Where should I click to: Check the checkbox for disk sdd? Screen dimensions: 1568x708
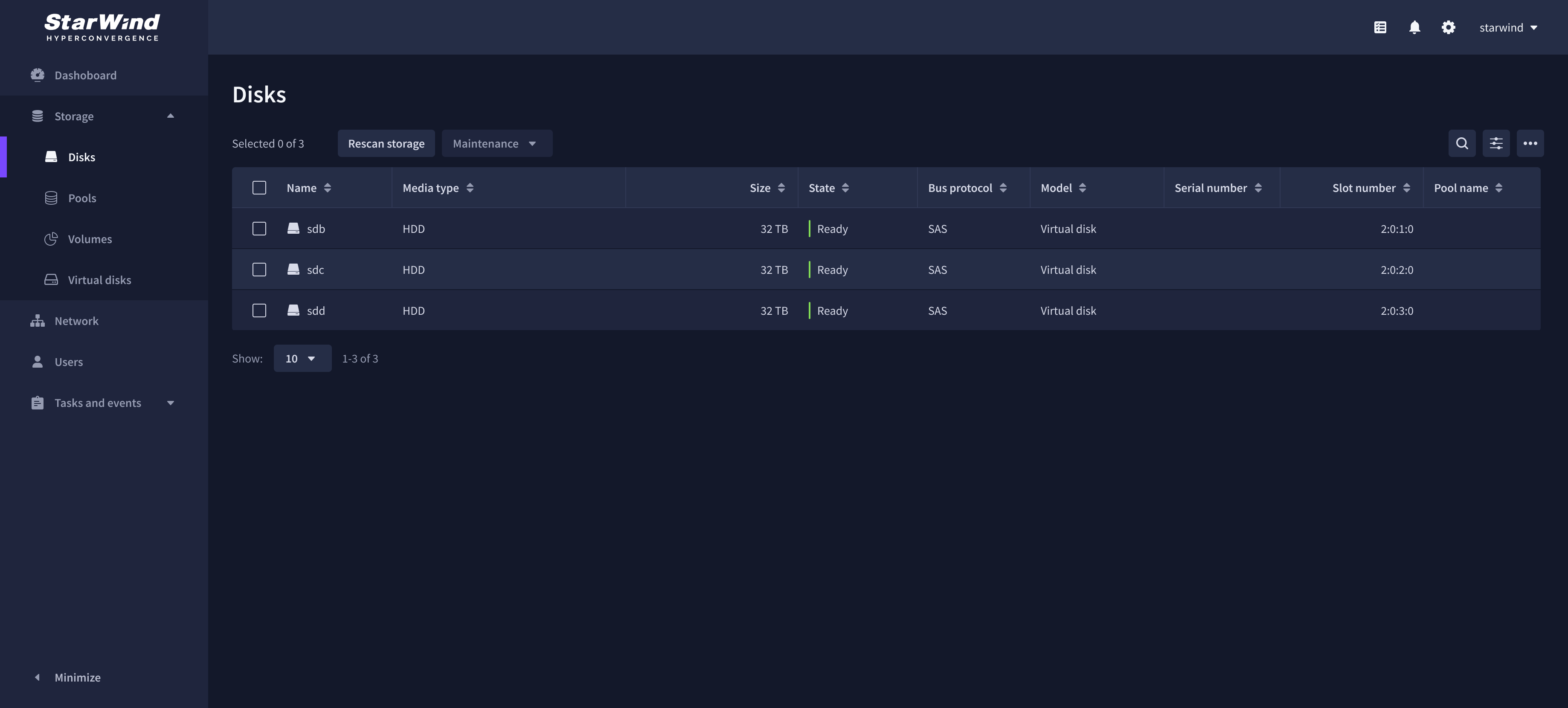(259, 310)
